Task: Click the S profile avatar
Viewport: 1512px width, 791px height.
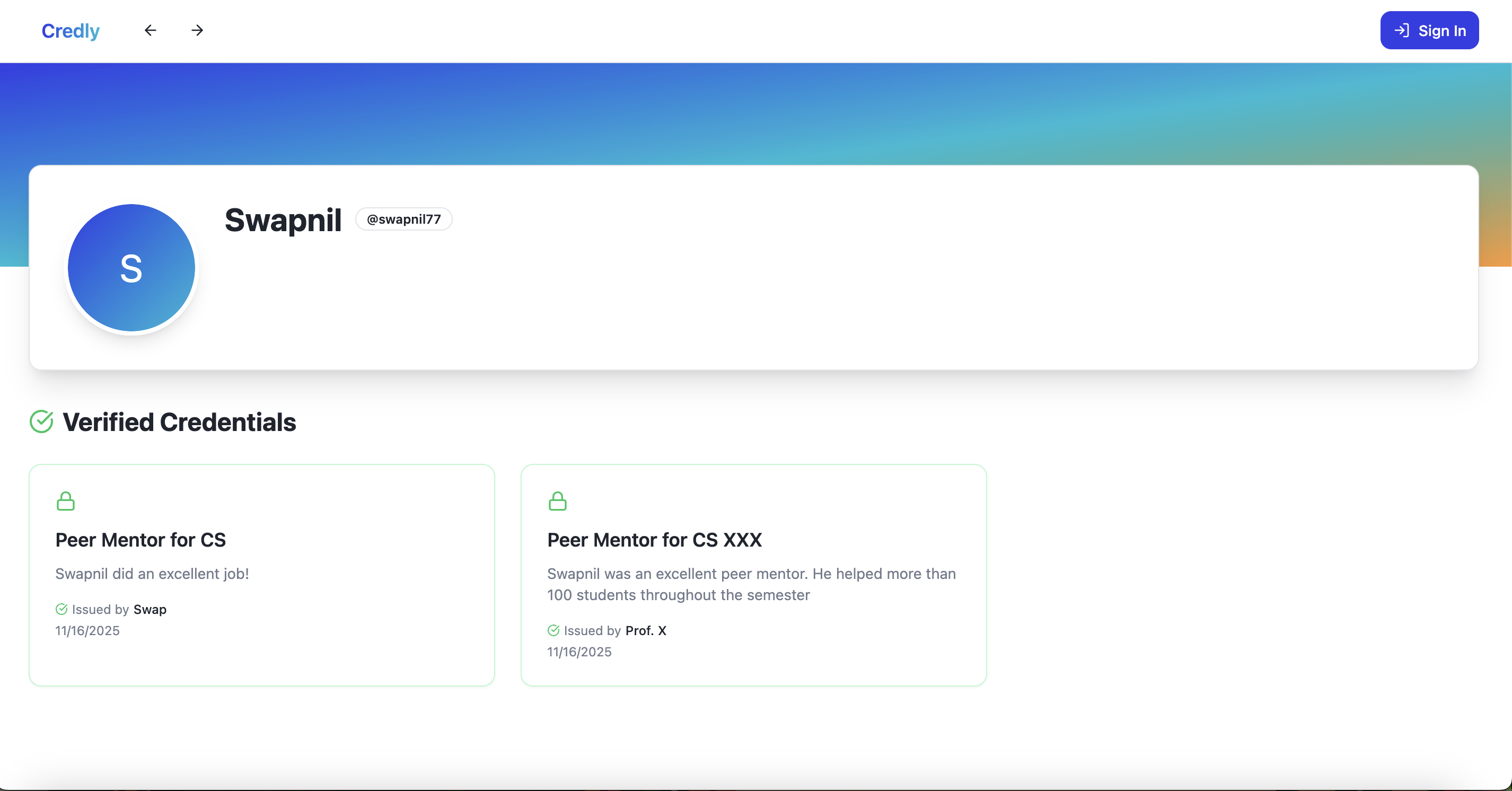Action: pos(131,268)
